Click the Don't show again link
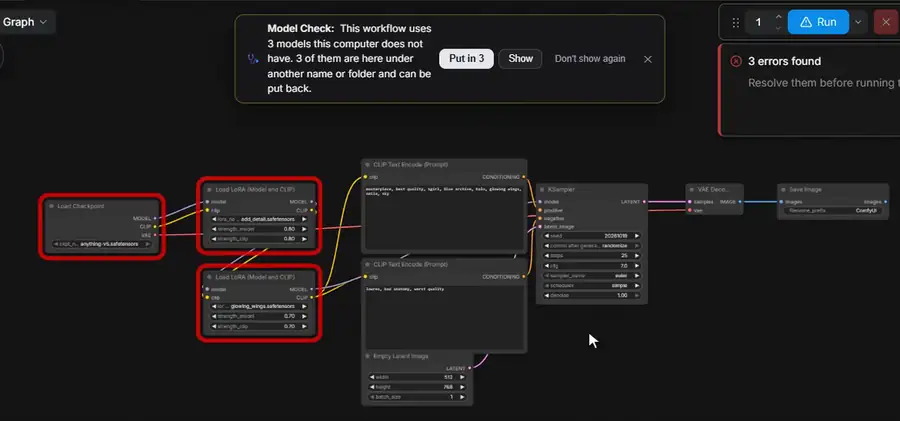This screenshot has height=421, width=900. click(x=590, y=59)
